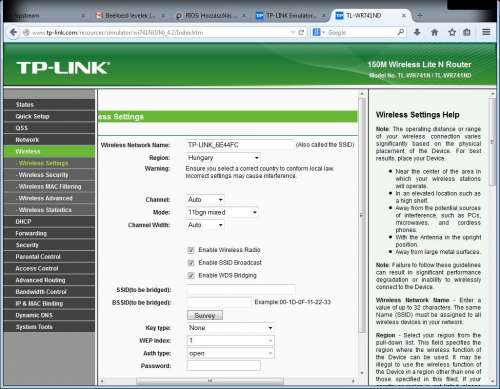Click the search magnifier icon
The height and width of the screenshot is (389, 500).
pyautogui.click(x=401, y=32)
